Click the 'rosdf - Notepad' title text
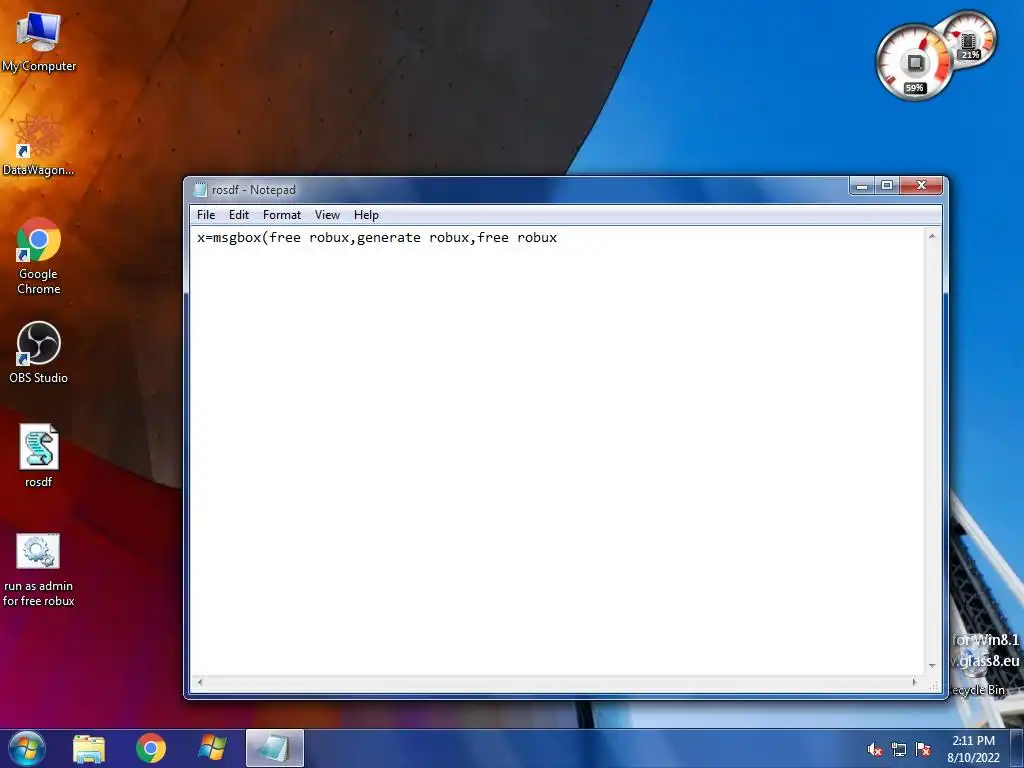 click(x=253, y=190)
